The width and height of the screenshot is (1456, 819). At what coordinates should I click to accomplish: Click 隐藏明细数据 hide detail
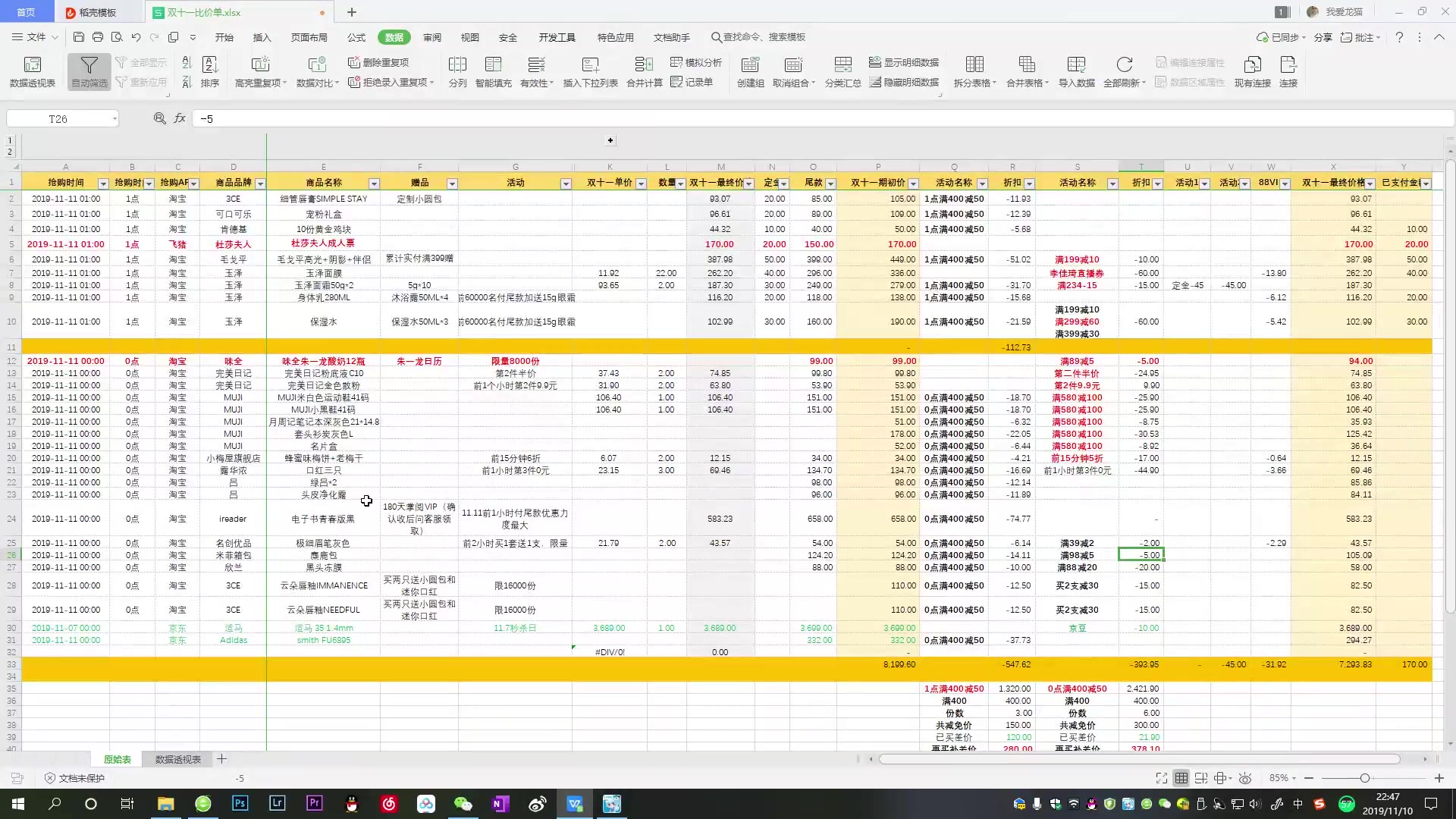(x=904, y=82)
